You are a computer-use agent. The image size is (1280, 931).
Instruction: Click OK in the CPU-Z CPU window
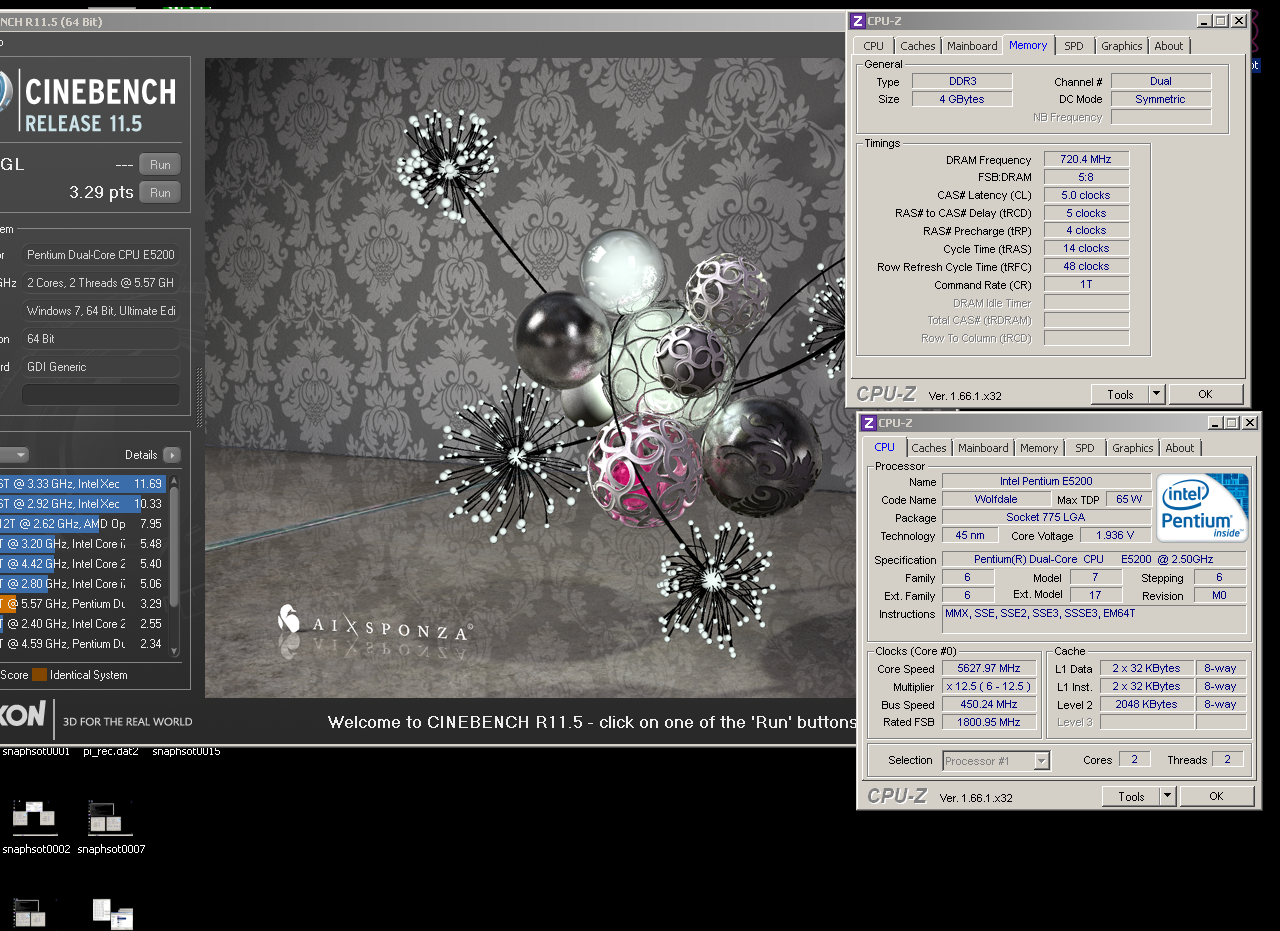pyautogui.click(x=1216, y=796)
